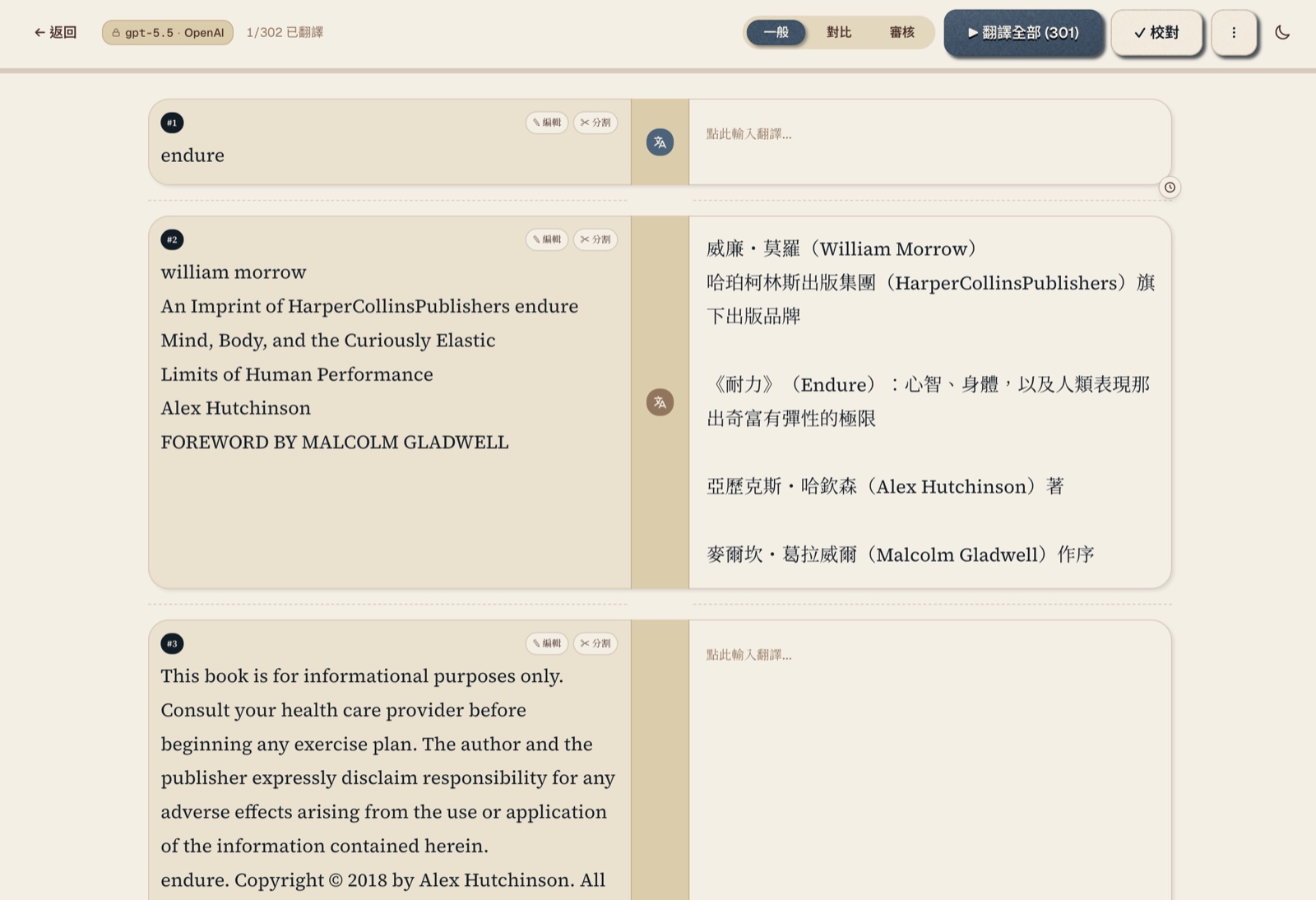Focus the translation input for segment #3

930,760
